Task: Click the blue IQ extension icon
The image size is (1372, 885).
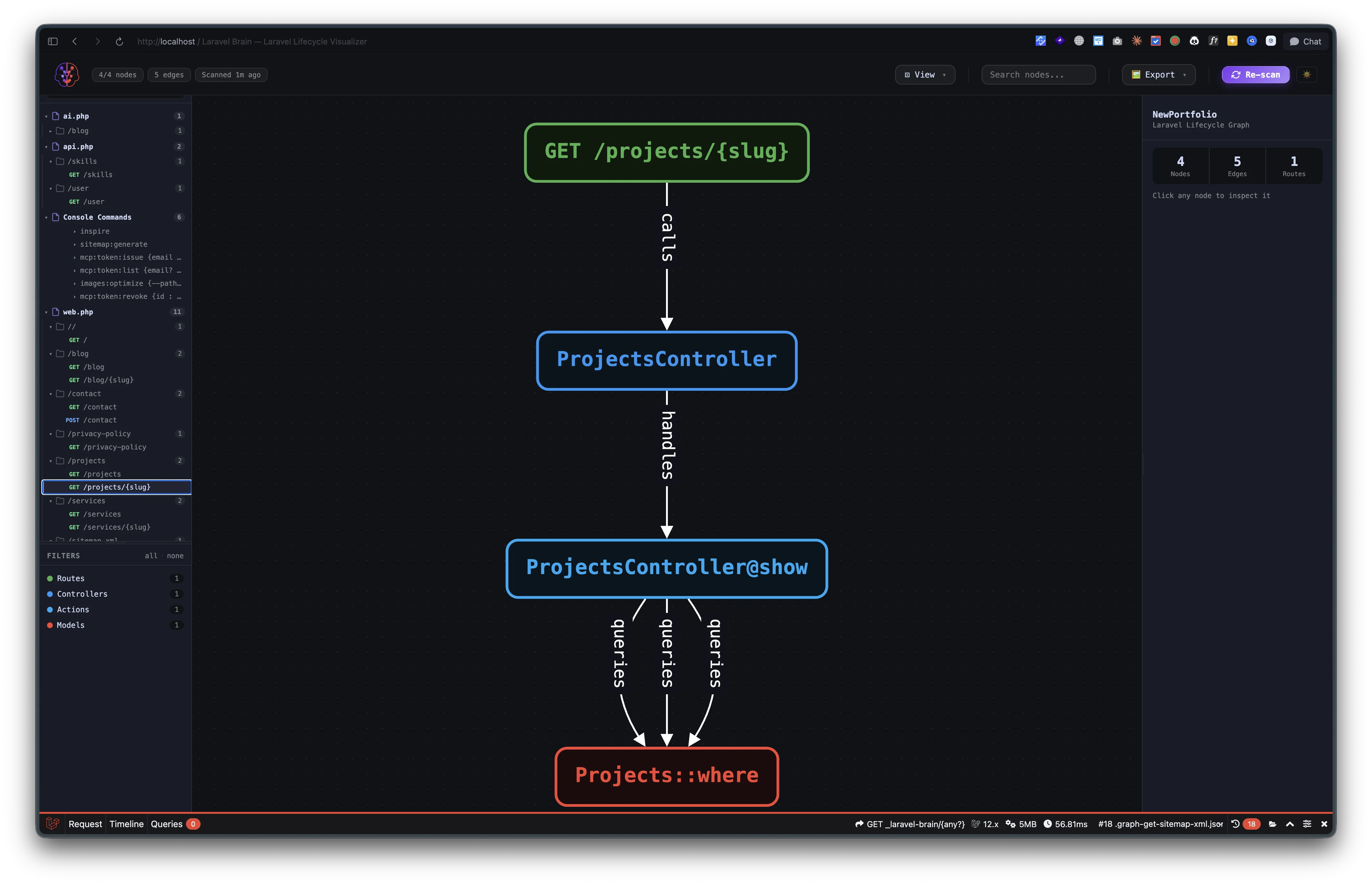Action: [x=1251, y=41]
